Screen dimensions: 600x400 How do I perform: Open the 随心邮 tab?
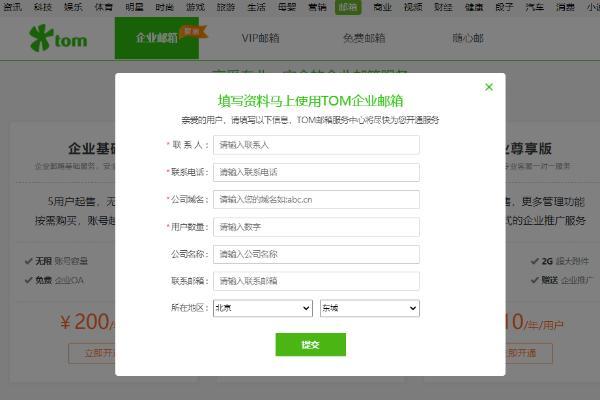coord(468,38)
